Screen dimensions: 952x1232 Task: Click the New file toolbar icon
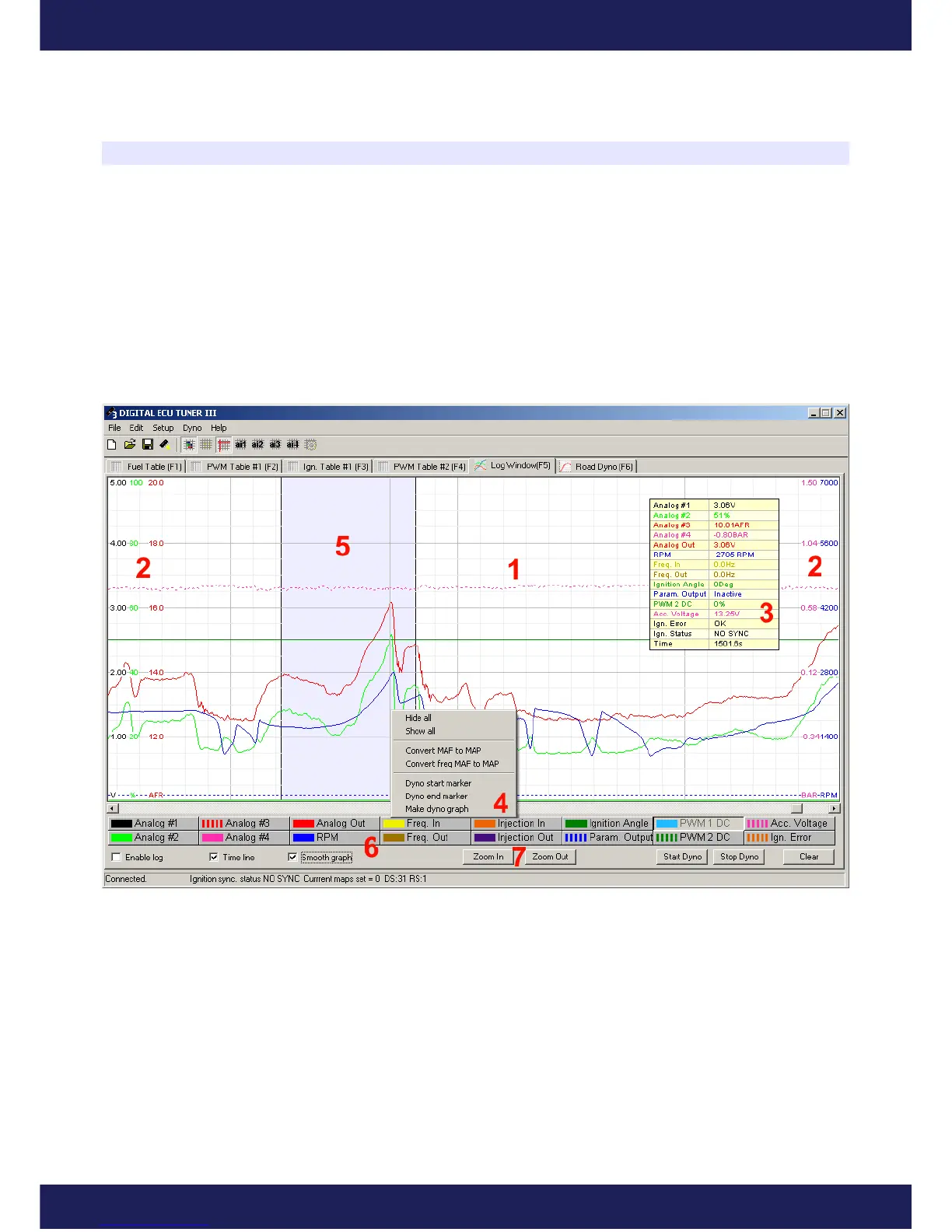pos(112,445)
